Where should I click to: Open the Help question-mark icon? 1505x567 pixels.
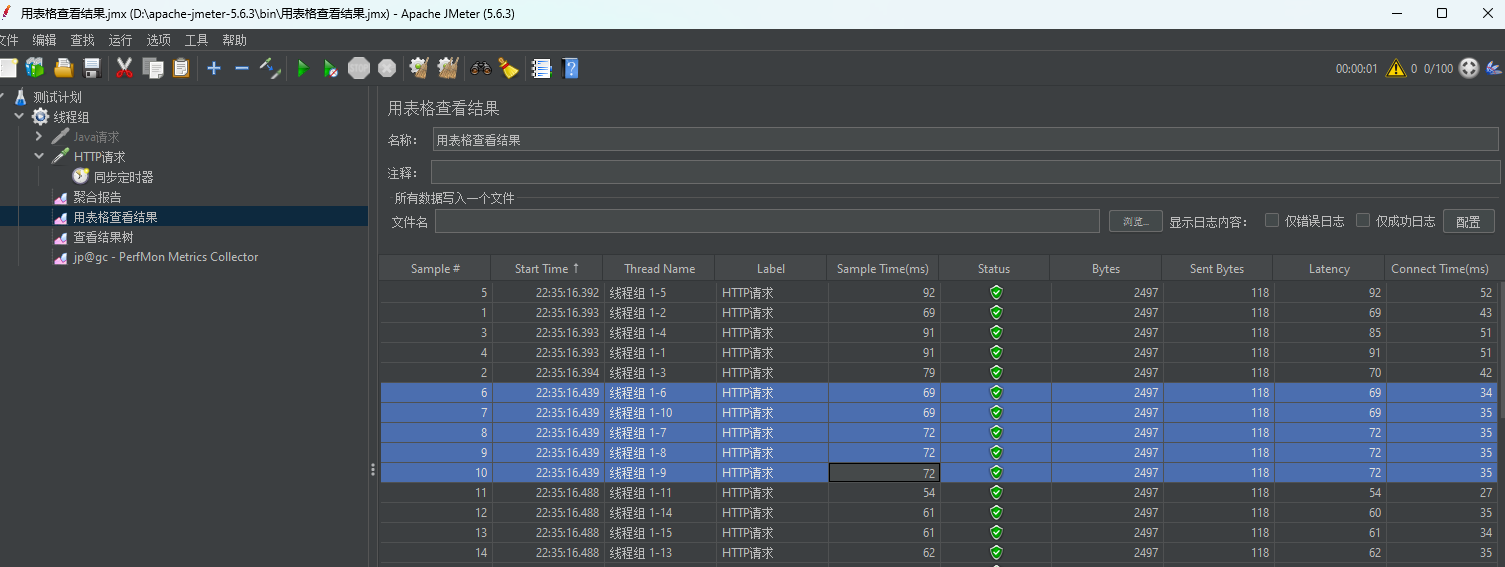point(571,68)
